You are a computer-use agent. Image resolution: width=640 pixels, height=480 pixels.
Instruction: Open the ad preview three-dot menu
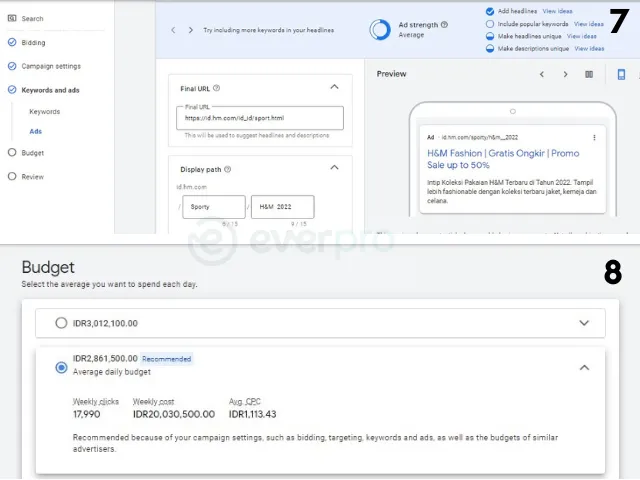594,138
